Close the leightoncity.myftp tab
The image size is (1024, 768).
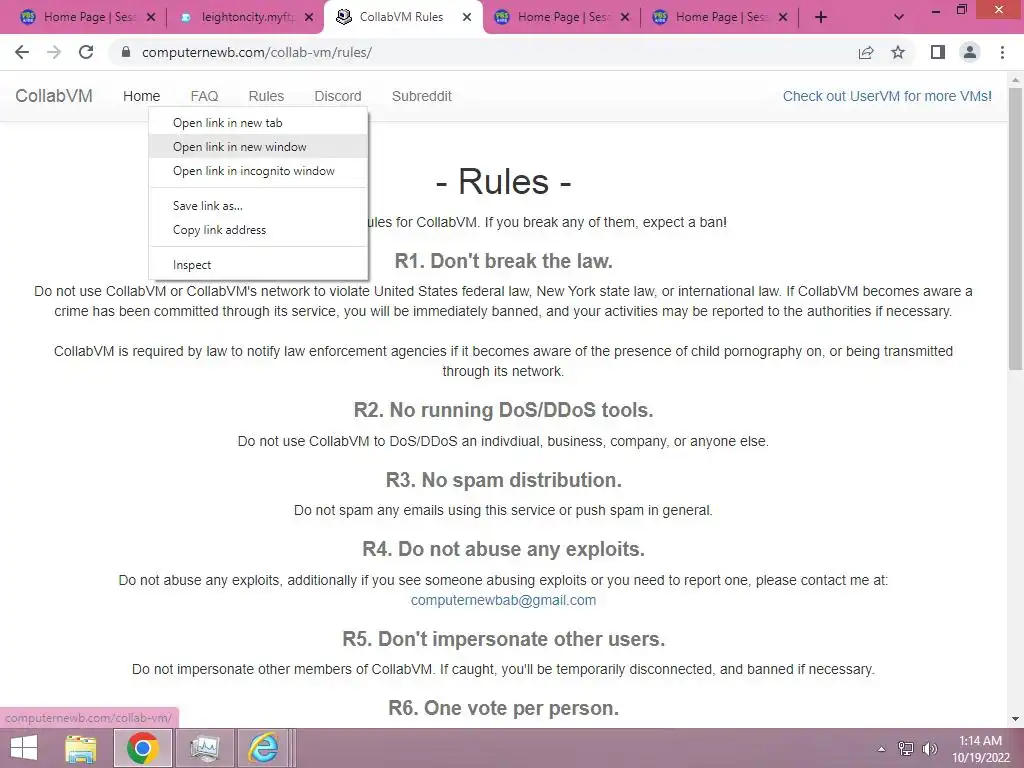point(309,17)
